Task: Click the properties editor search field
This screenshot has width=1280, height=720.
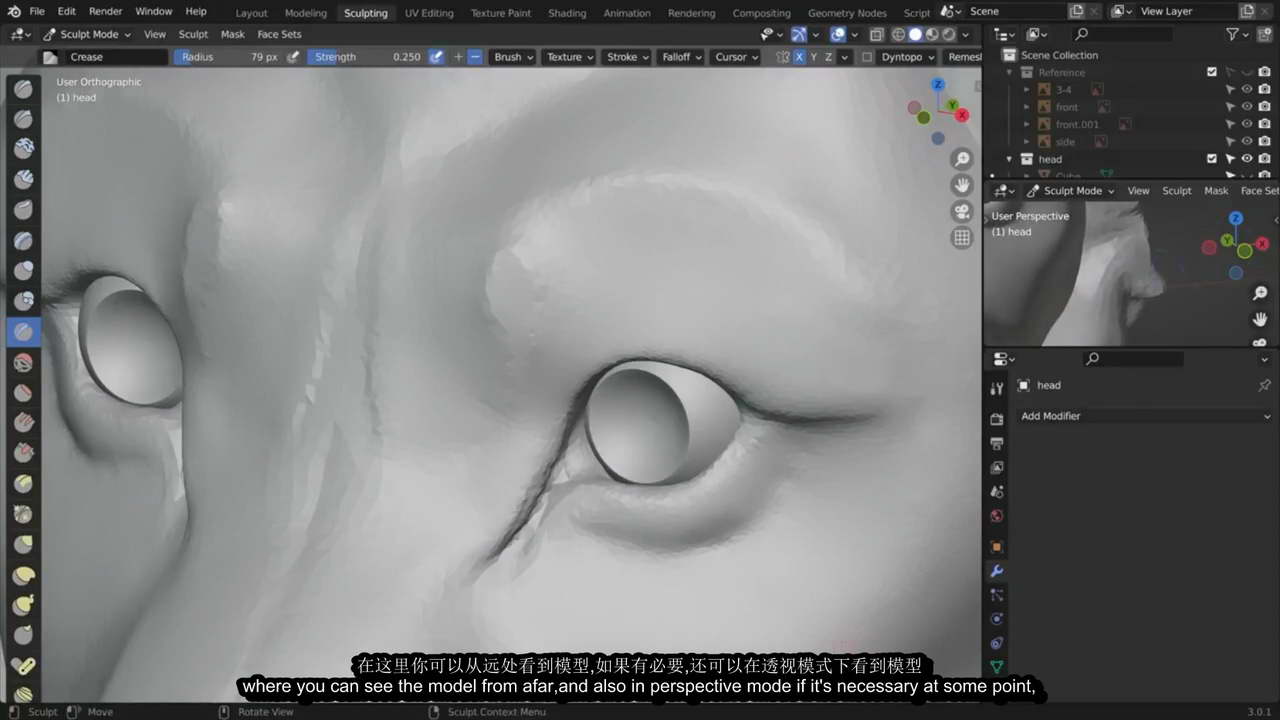Action: (1134, 358)
